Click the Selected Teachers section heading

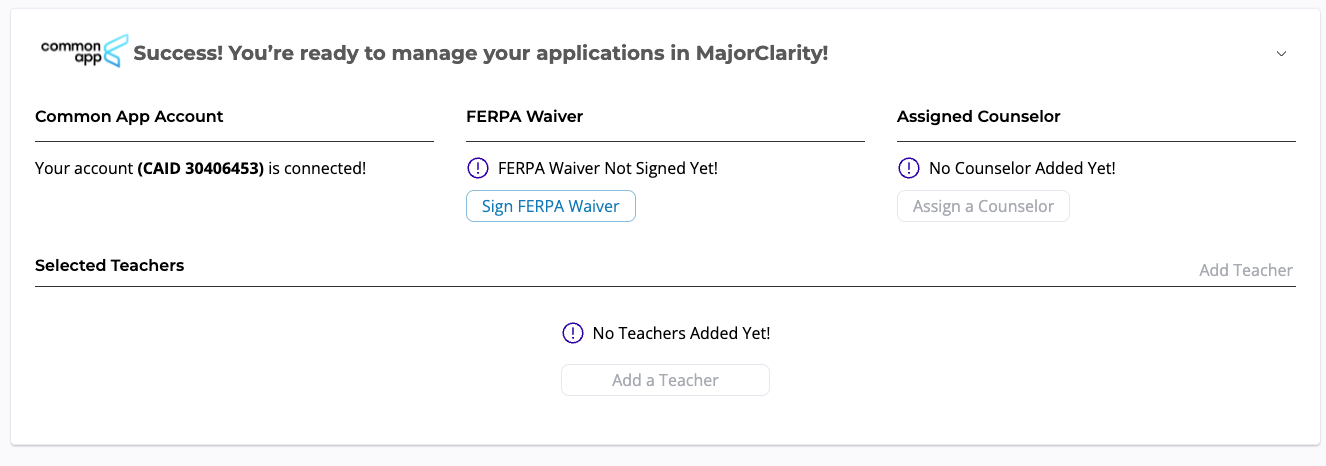click(109, 265)
